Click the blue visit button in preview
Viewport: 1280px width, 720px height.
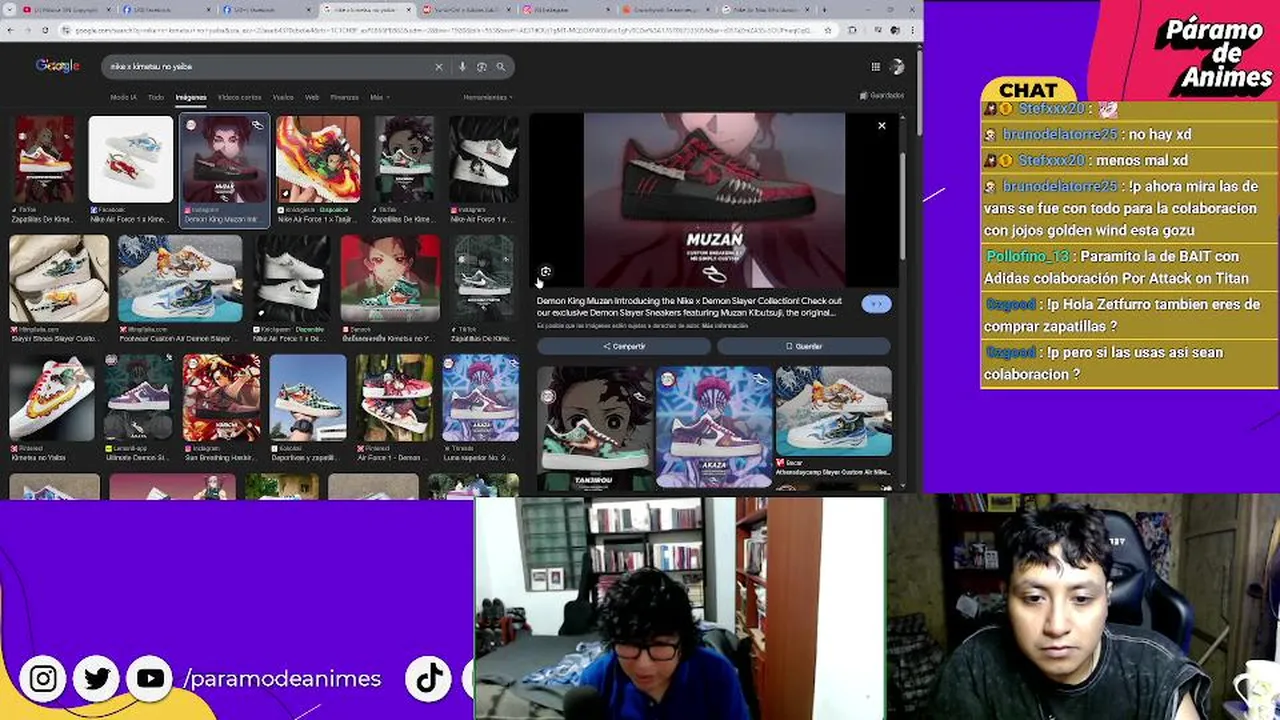click(x=876, y=304)
